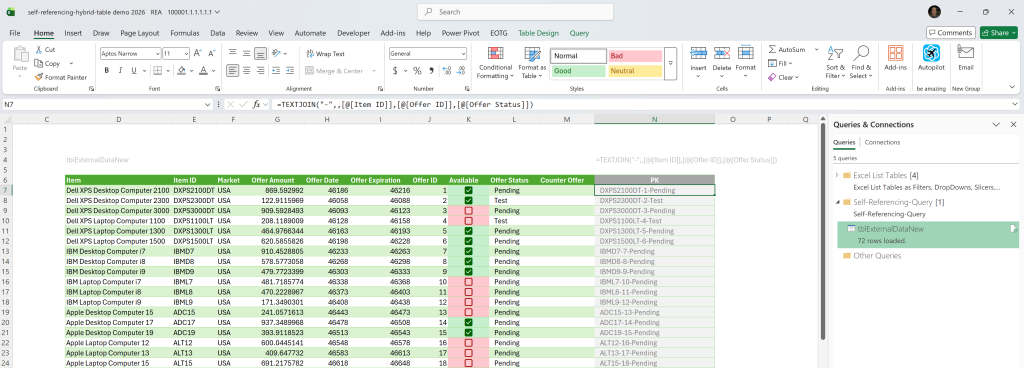Uncheck Available for Offer ID 2
This screenshot has width=1024, height=368.
click(x=468, y=201)
